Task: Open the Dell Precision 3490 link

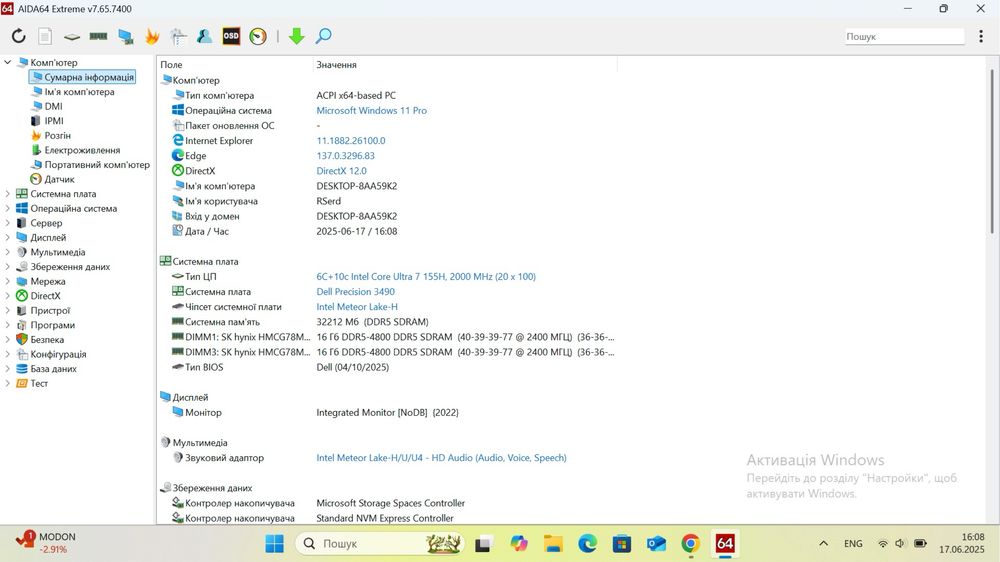Action: pyautogui.click(x=355, y=292)
